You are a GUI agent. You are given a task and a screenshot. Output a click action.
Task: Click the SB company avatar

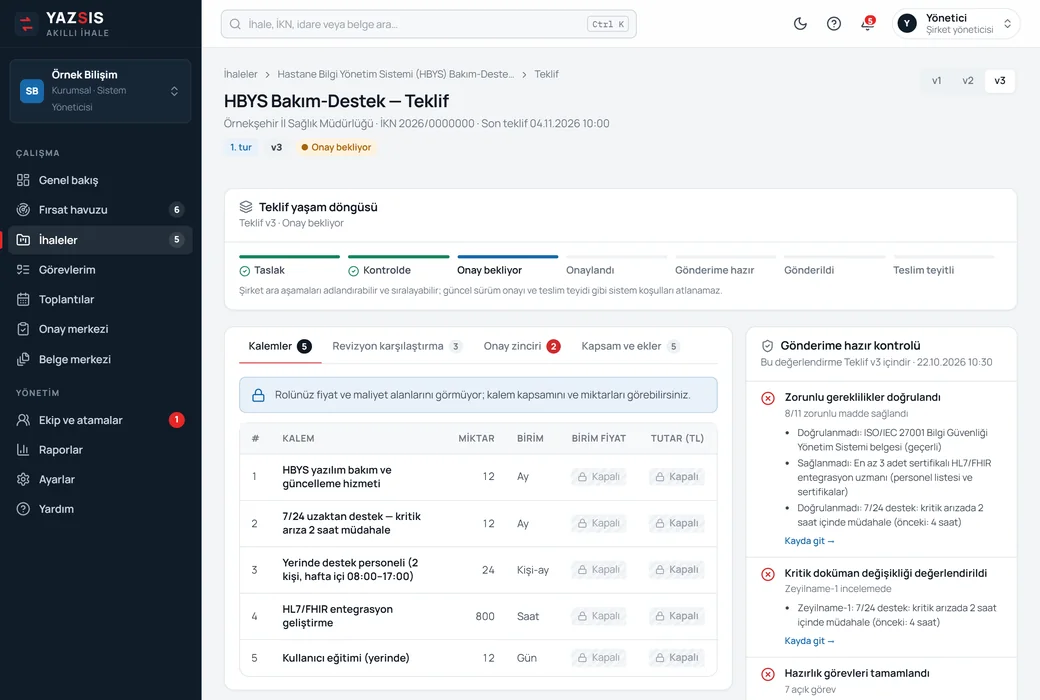pyautogui.click(x=32, y=91)
